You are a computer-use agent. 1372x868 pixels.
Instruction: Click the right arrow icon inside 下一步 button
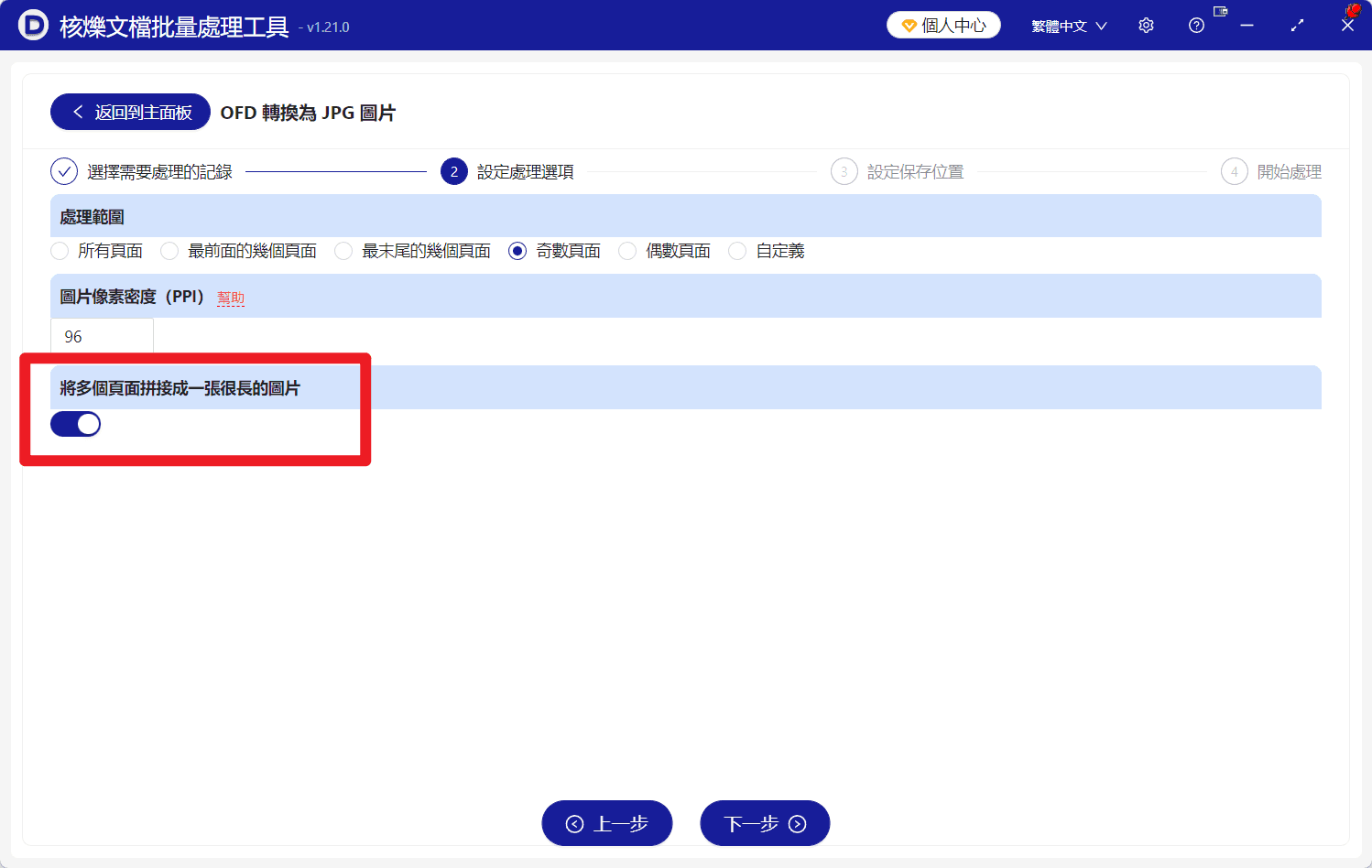coord(796,822)
